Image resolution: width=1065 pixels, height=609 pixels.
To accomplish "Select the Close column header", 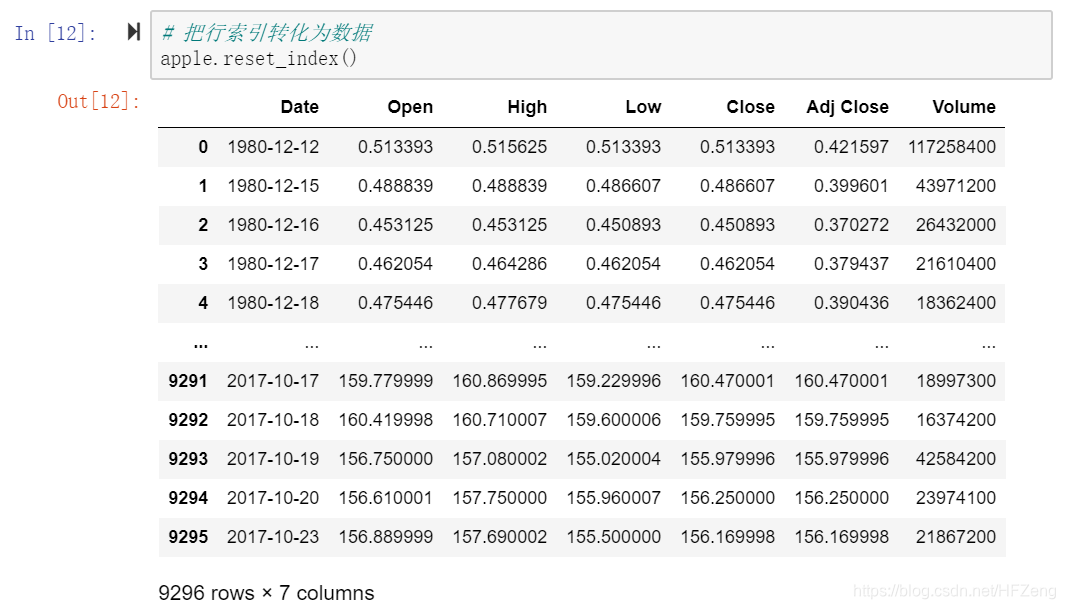I will tap(751, 107).
